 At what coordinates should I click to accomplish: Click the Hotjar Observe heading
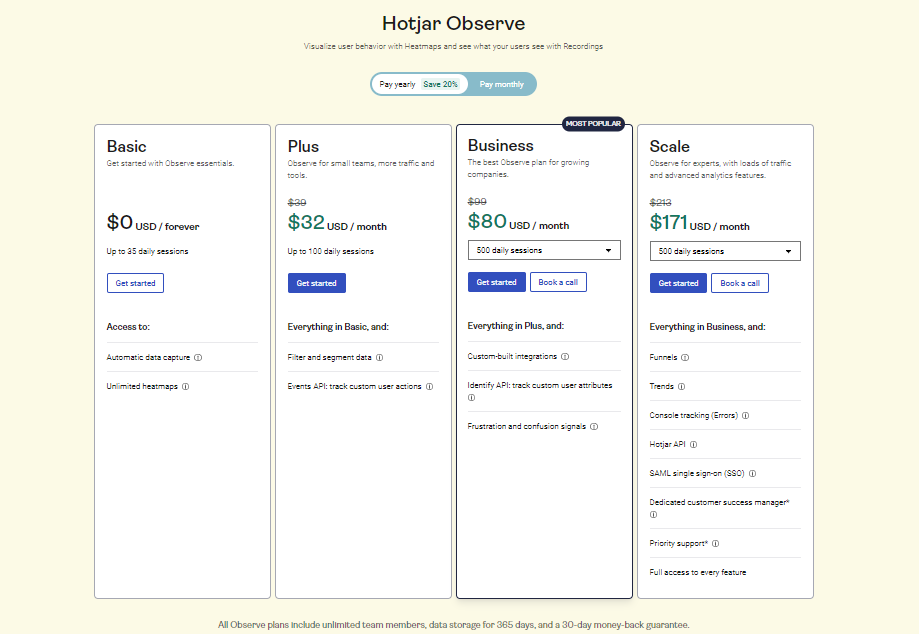pyautogui.click(x=454, y=23)
